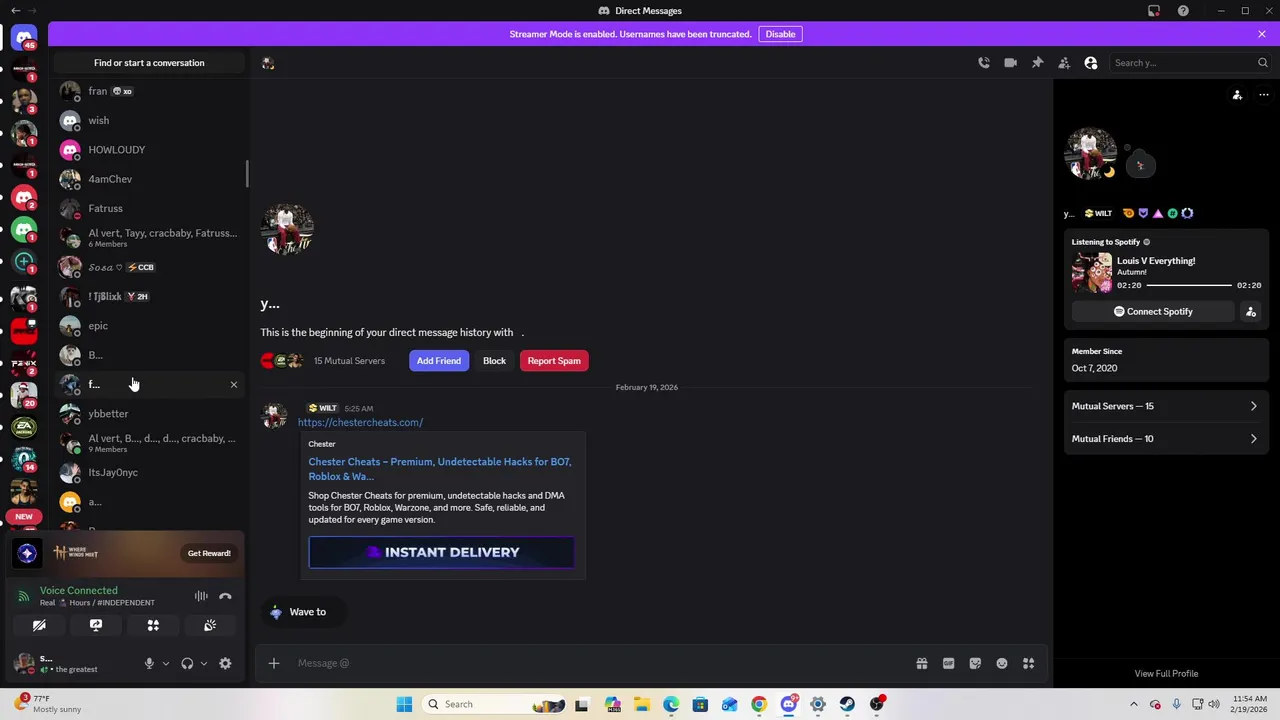Disable Streamer Mode button
This screenshot has height=720, width=1280.
pos(780,34)
